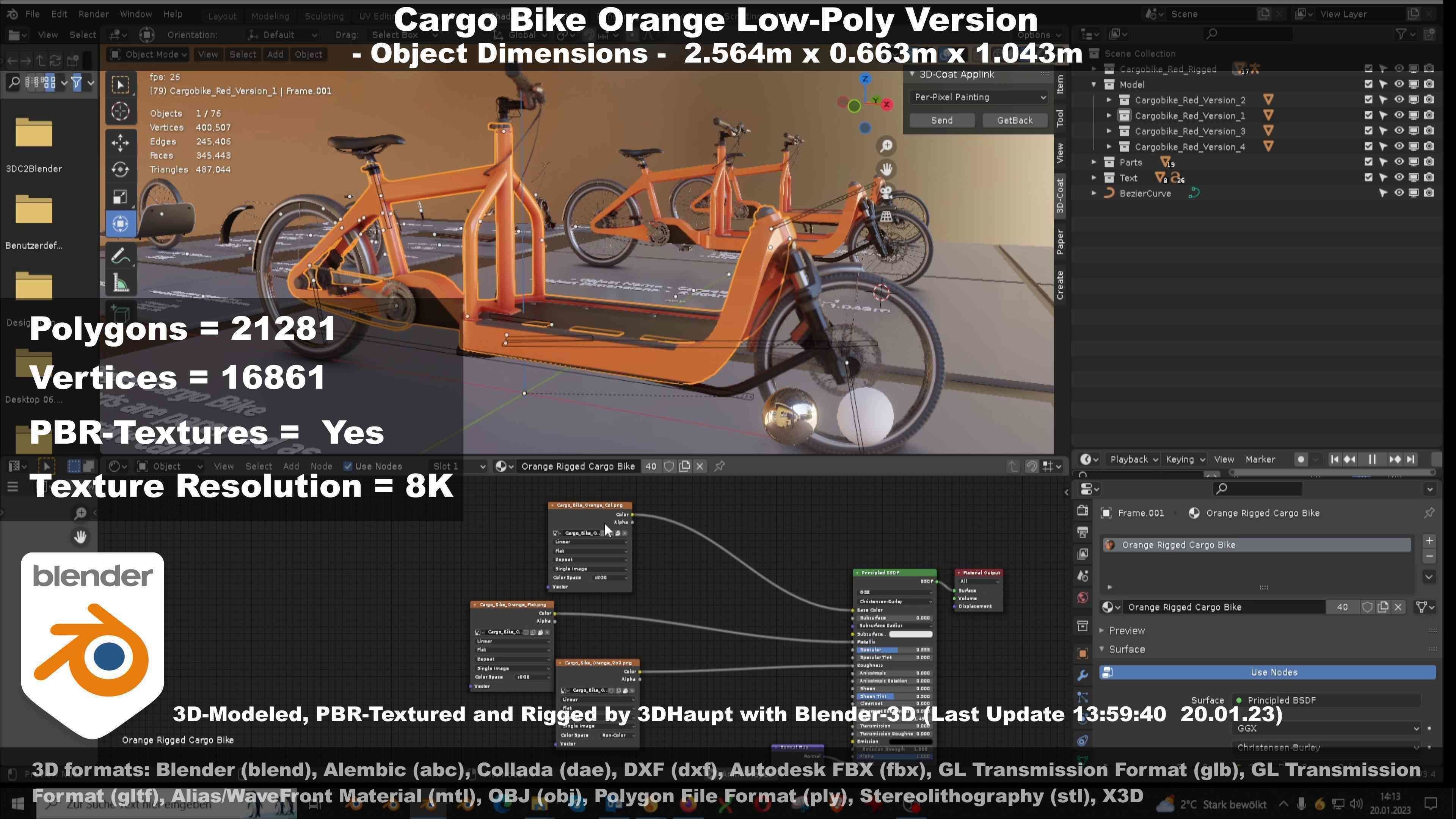Viewport: 1456px width, 819px height.
Task: Add a material slot with plus button
Action: 1429,541
